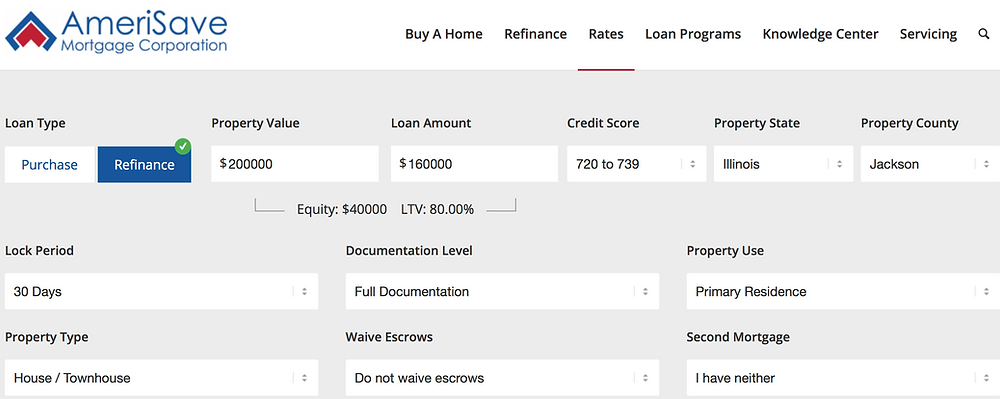1000x399 pixels.
Task: Click the Property County label
Action: pos(909,124)
